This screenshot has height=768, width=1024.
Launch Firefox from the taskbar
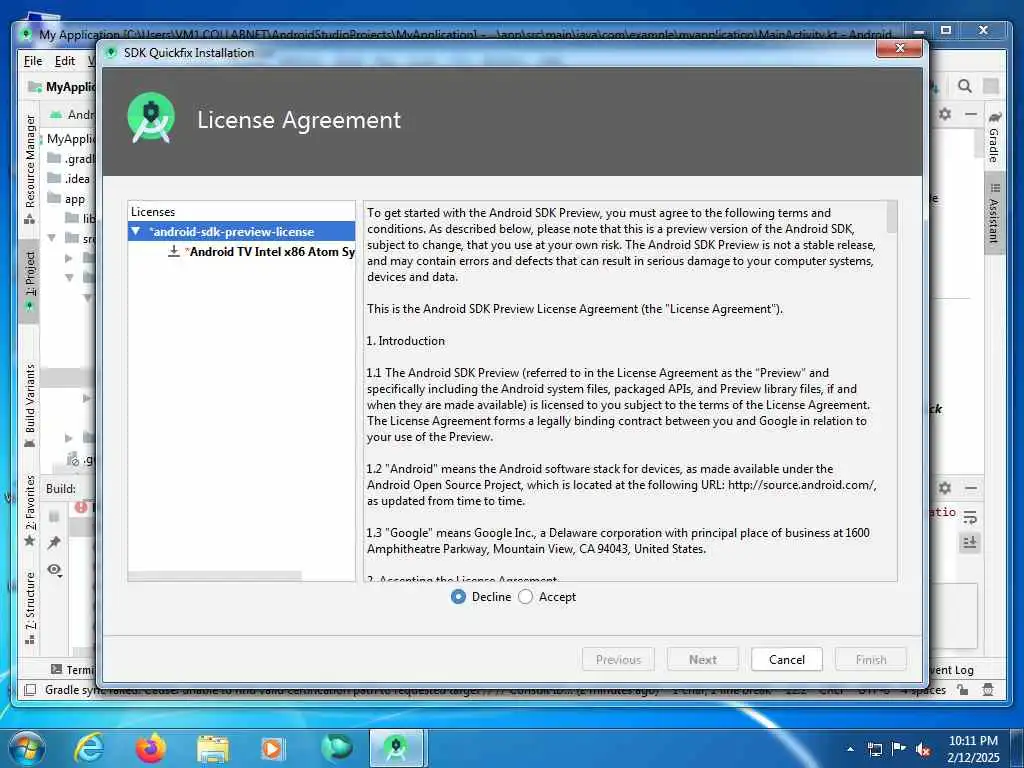point(151,748)
